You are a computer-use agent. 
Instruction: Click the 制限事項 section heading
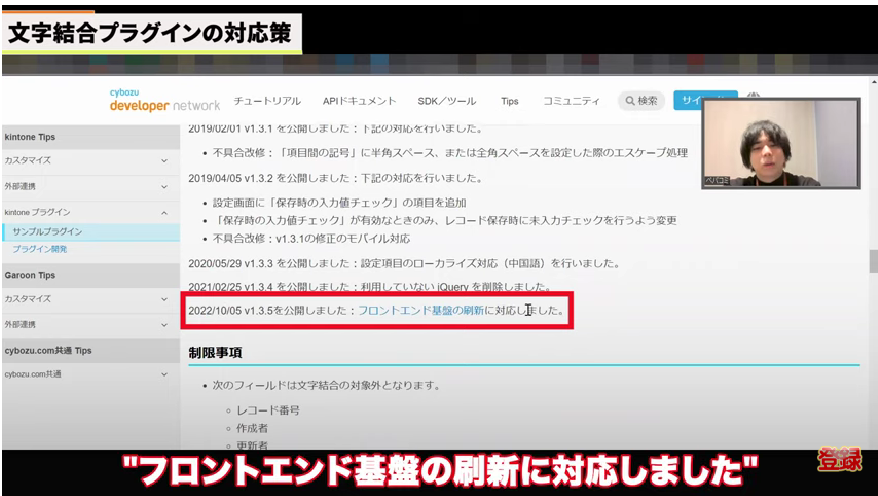[x=215, y=353]
